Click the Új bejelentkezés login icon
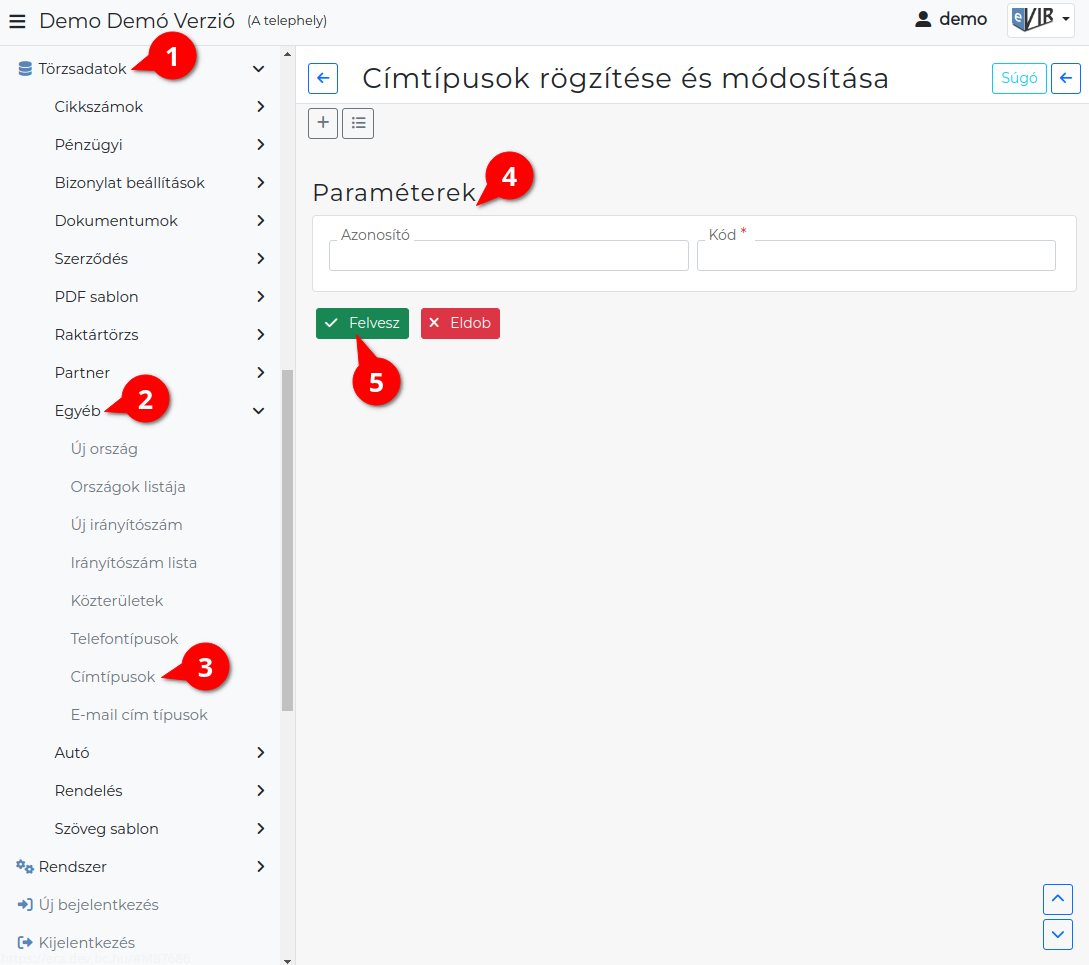 [25, 905]
